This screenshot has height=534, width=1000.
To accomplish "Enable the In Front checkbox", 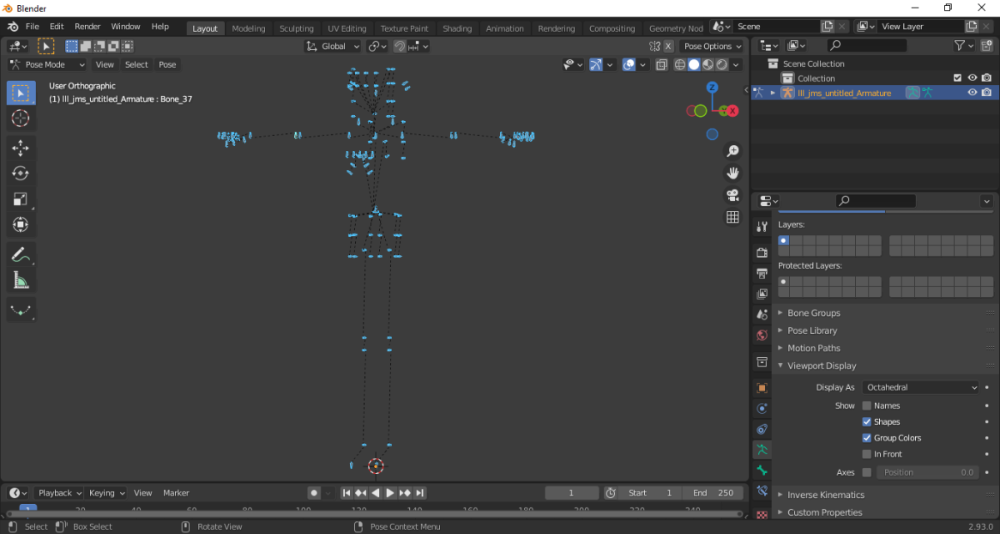I will pyautogui.click(x=867, y=454).
